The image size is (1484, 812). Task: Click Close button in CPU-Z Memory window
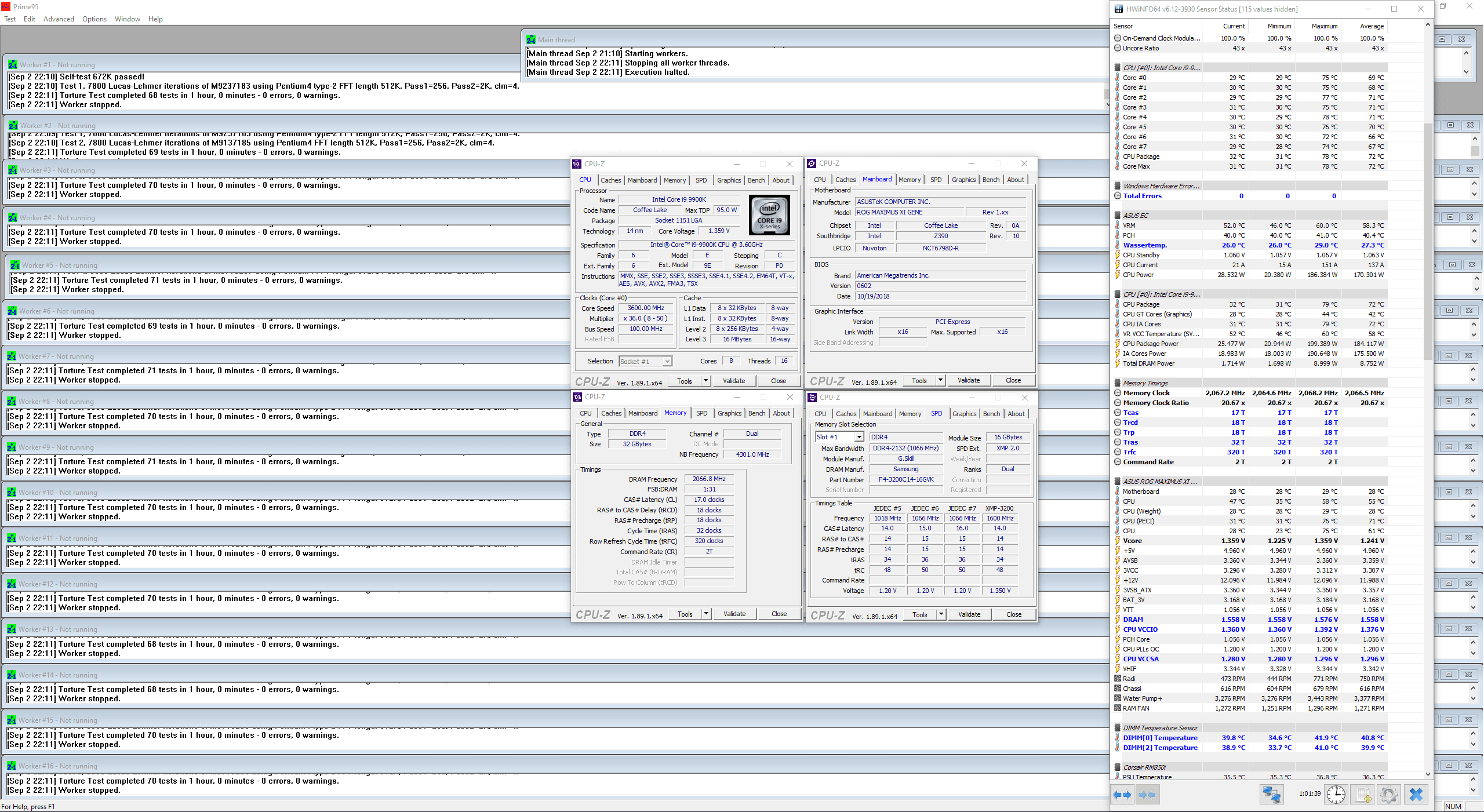coord(779,614)
